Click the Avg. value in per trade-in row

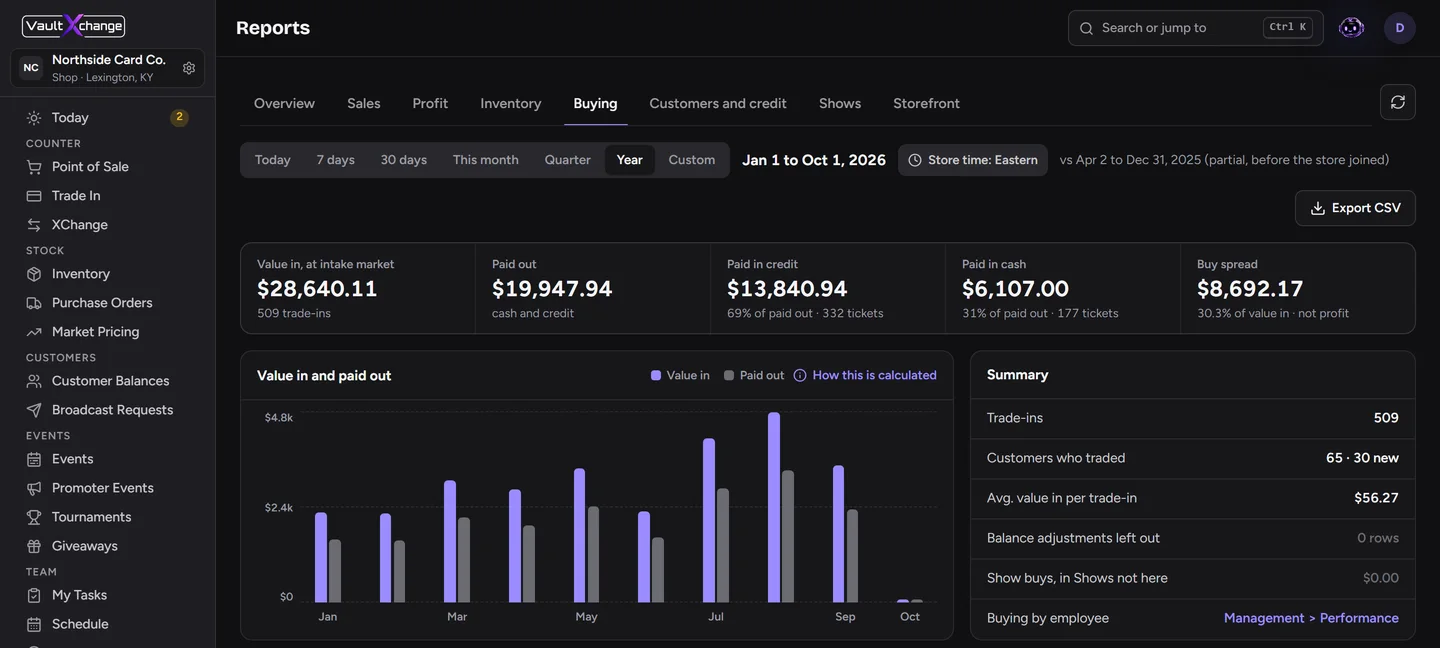(x=1193, y=498)
